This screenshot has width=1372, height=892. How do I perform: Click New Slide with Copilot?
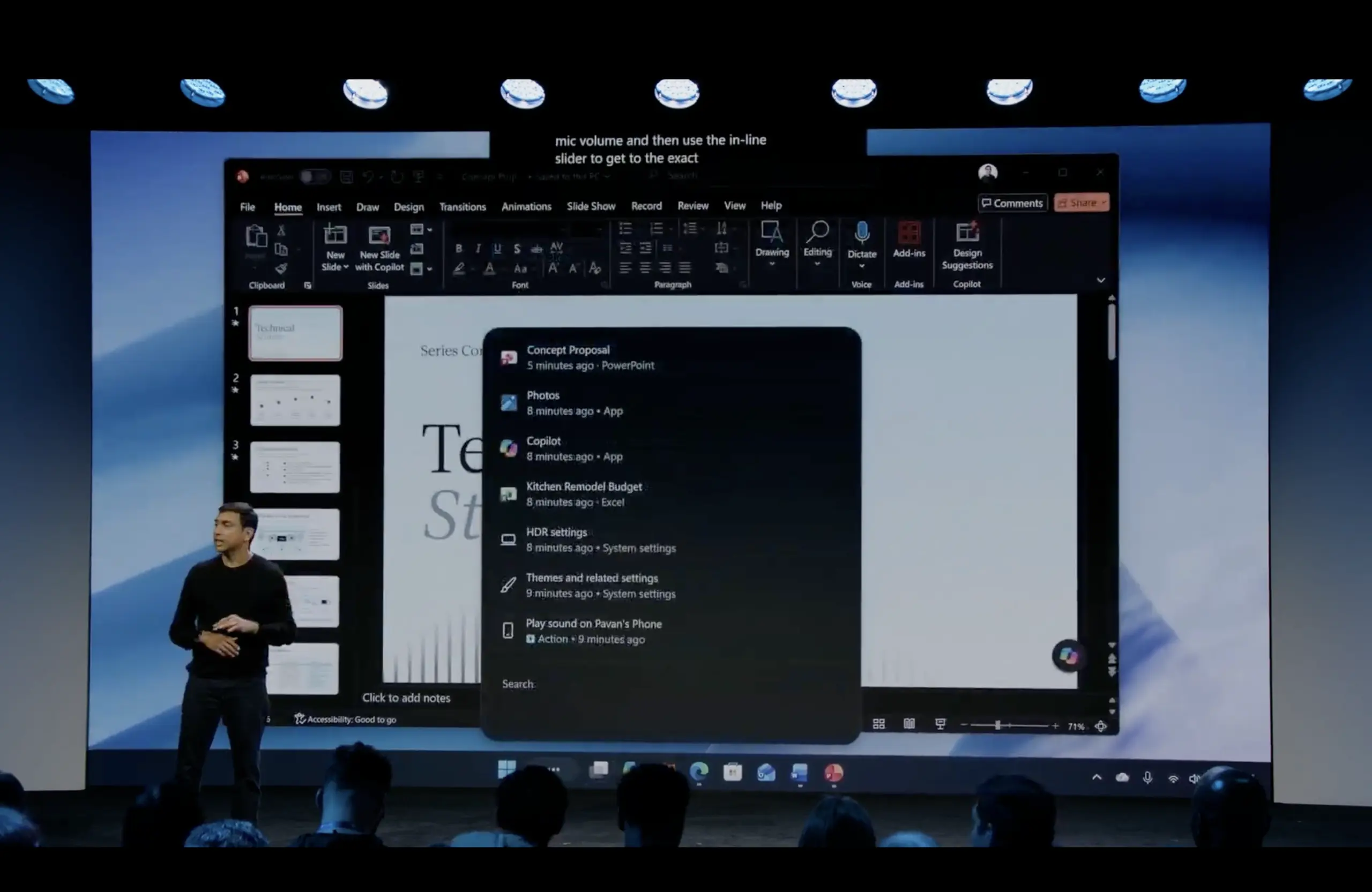click(x=379, y=249)
